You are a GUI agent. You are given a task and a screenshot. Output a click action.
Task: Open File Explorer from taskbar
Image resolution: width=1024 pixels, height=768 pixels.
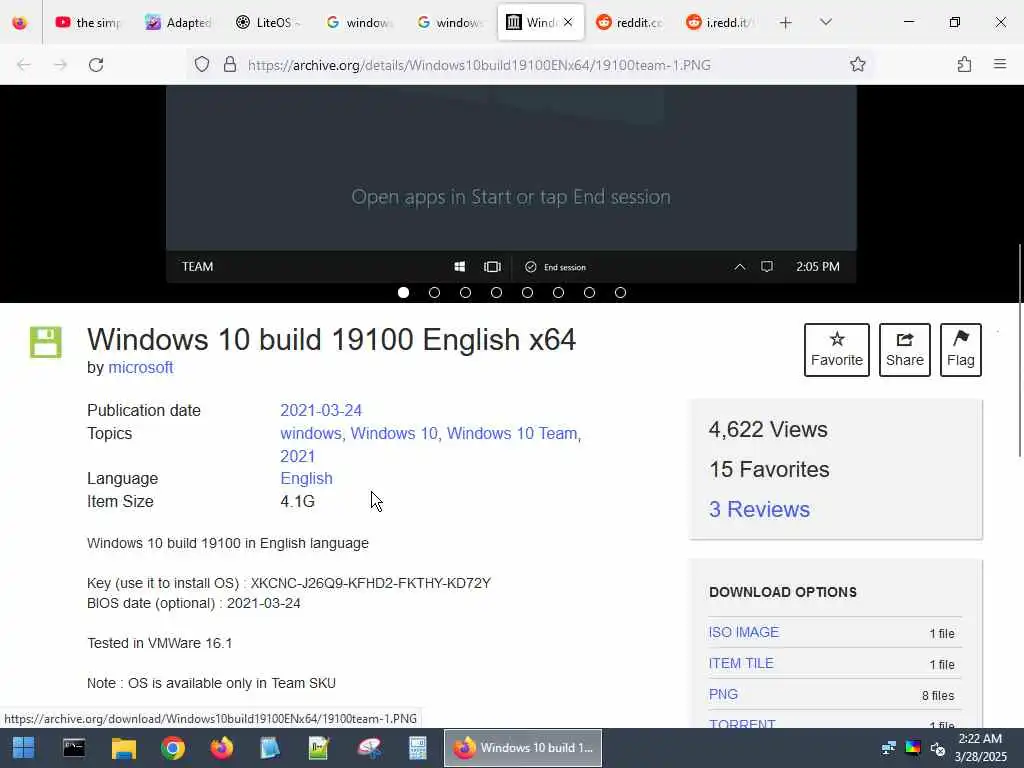[x=123, y=748]
